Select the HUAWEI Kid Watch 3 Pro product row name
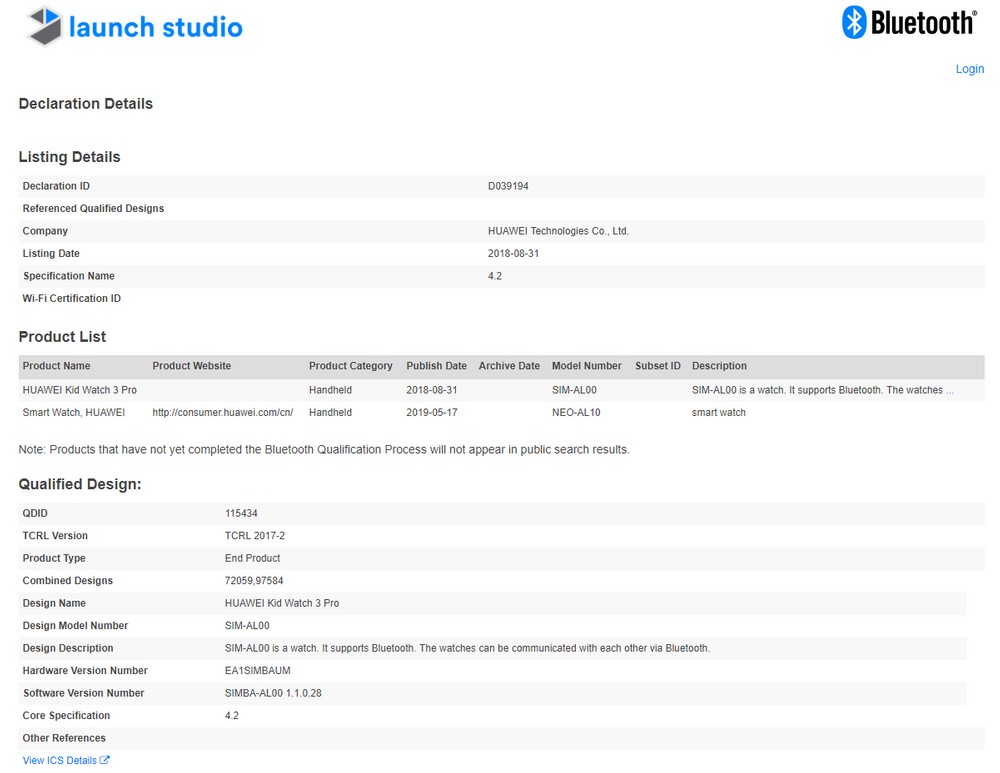1000x773 pixels. 80,390
